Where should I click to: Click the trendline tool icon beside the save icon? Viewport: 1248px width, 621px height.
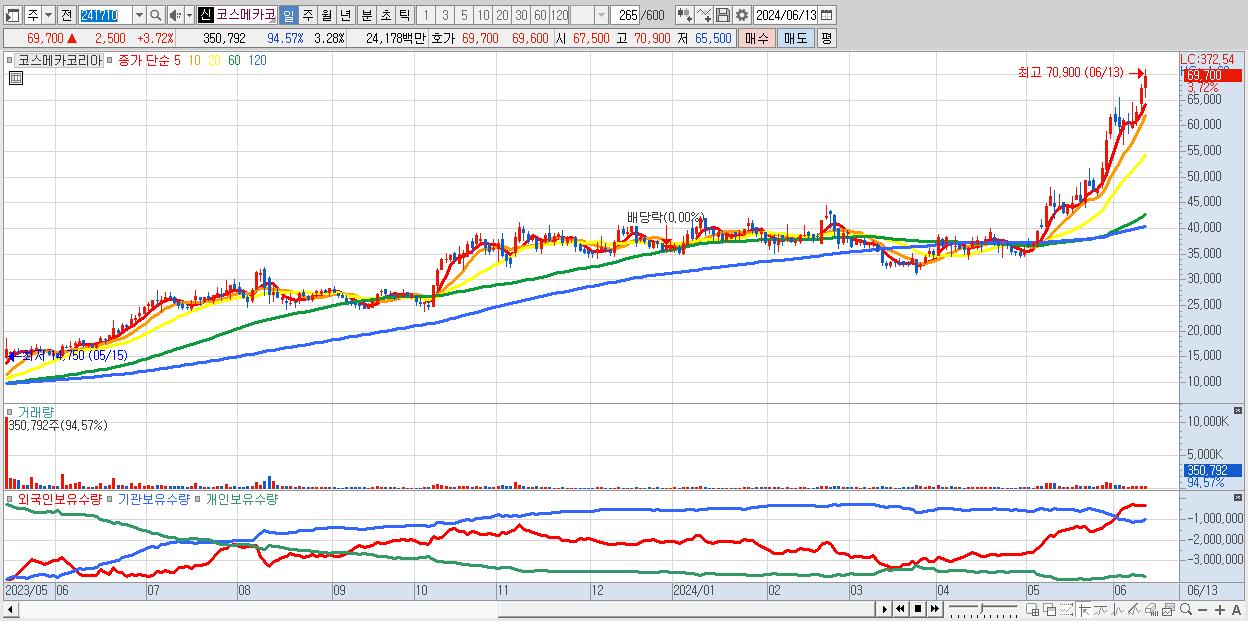(x=704, y=15)
